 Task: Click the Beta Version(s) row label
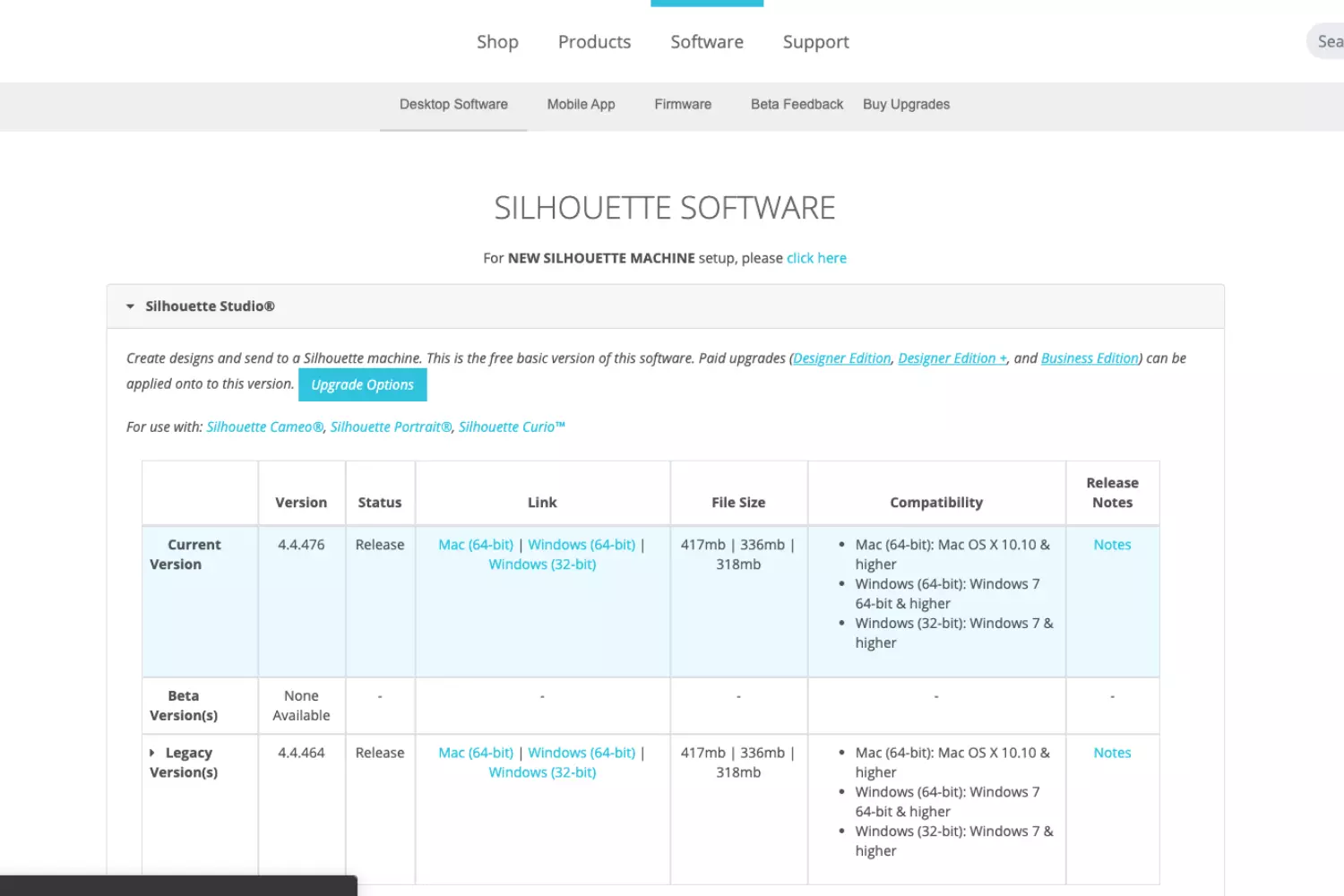tap(184, 706)
